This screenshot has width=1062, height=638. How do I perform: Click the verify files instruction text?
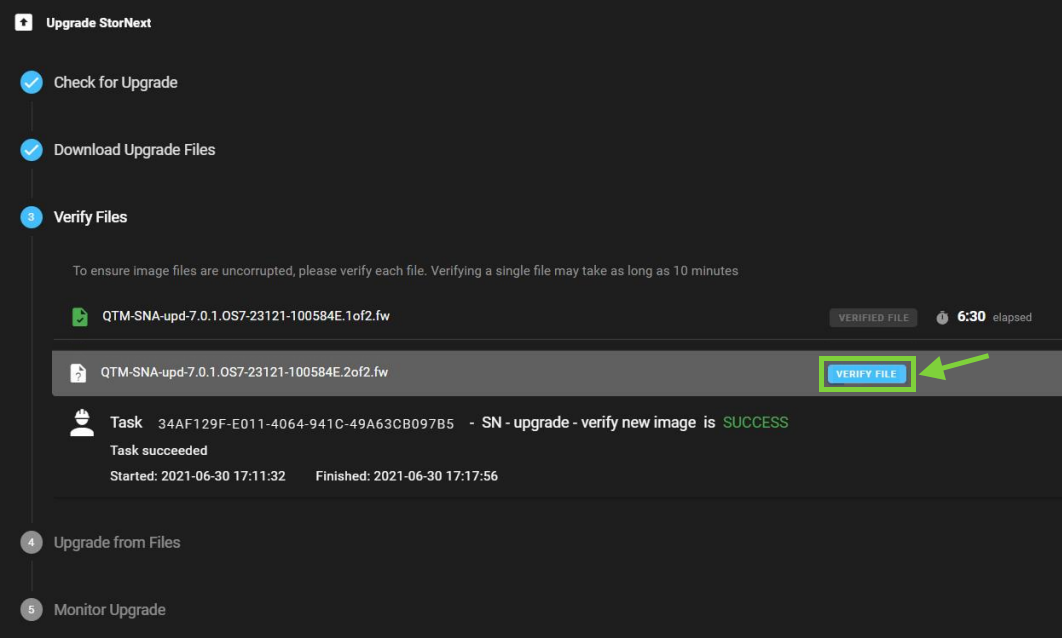coord(406,271)
